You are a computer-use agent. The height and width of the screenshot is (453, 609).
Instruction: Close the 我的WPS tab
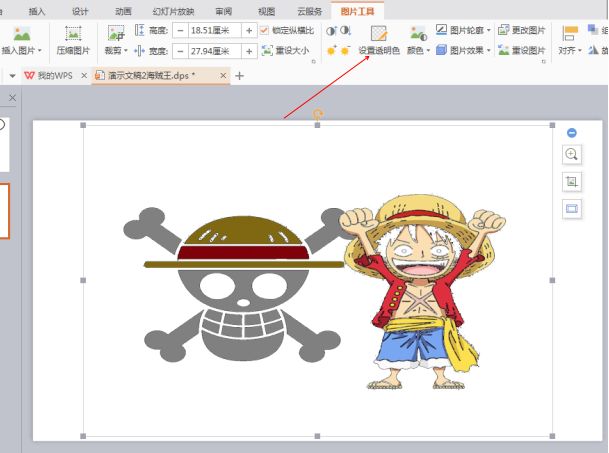tap(84, 75)
